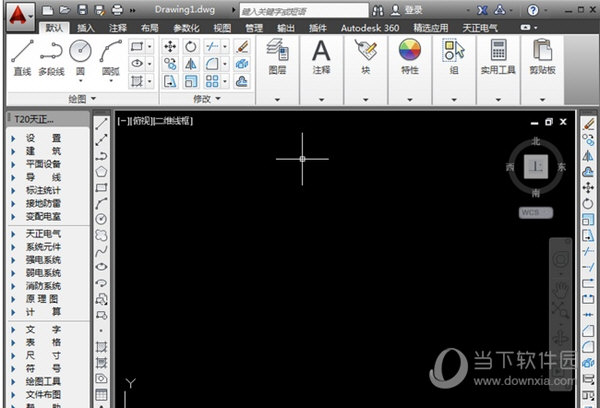Click the ViewCube top (上) face
Image resolution: width=600 pixels, height=408 pixels.
point(536,166)
